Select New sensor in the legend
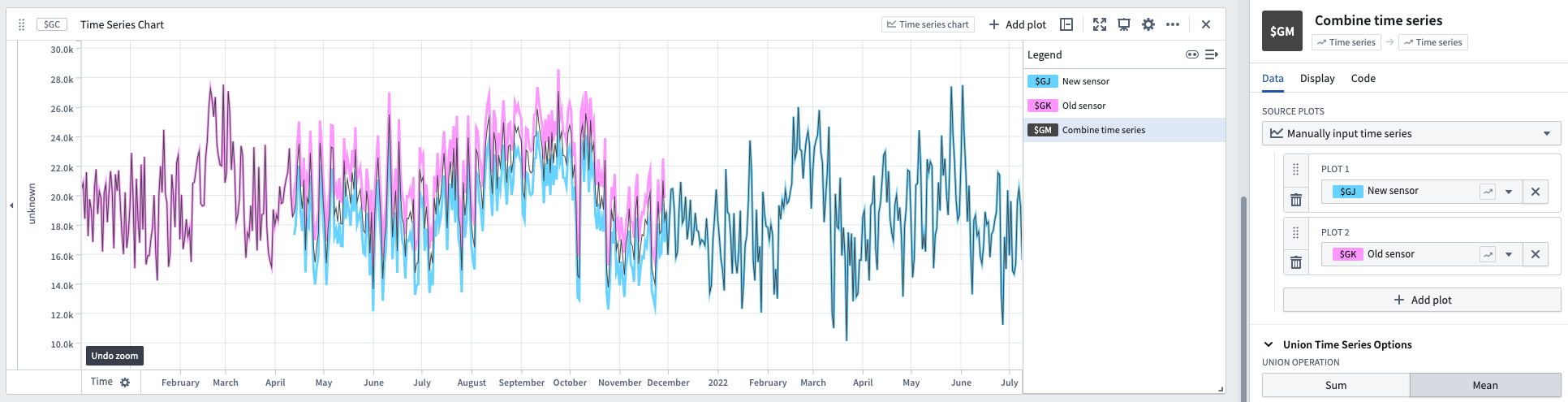The height and width of the screenshot is (402, 1568). tap(1124, 81)
